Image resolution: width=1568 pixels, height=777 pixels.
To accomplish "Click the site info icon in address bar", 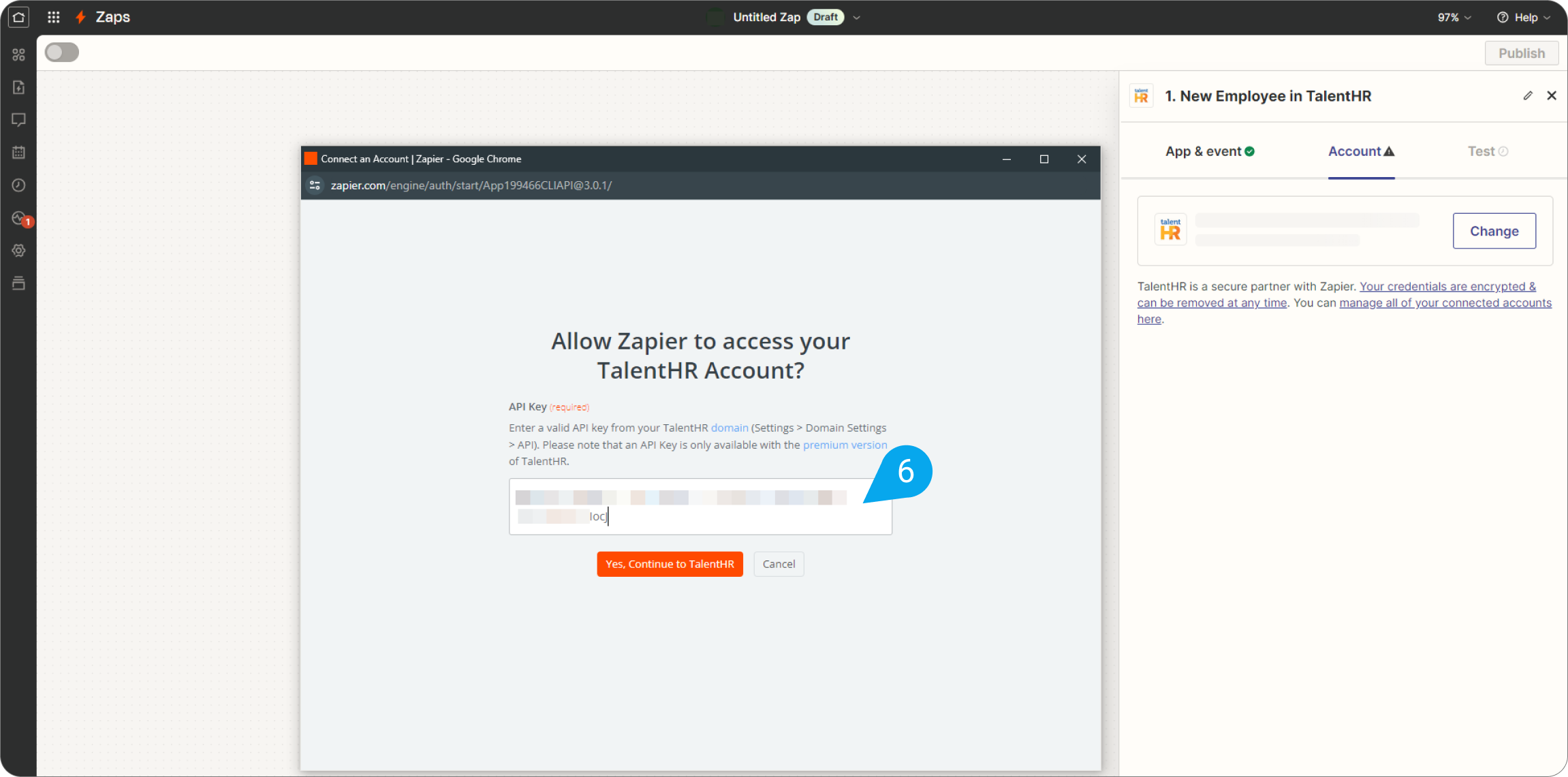I will pyautogui.click(x=315, y=185).
